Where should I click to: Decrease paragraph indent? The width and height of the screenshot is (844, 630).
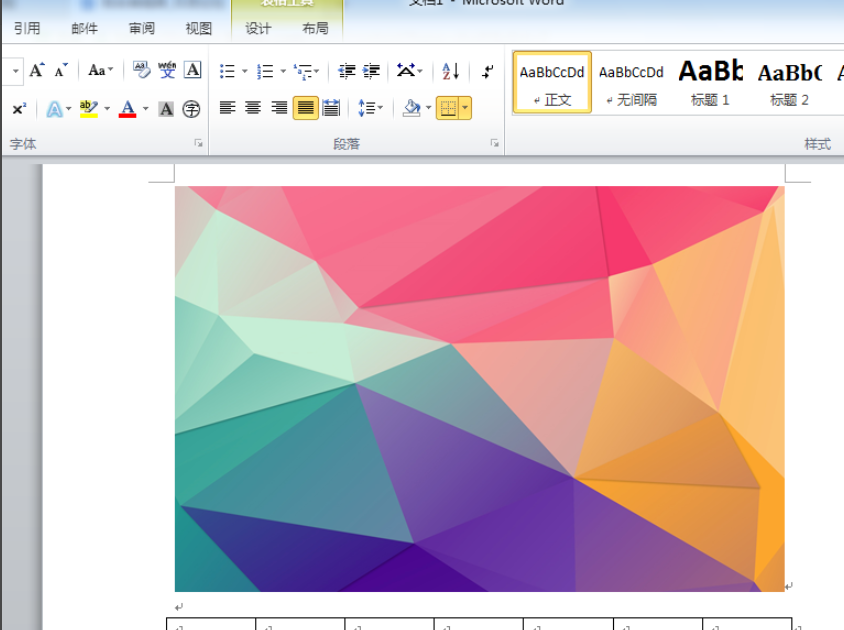[x=347, y=71]
